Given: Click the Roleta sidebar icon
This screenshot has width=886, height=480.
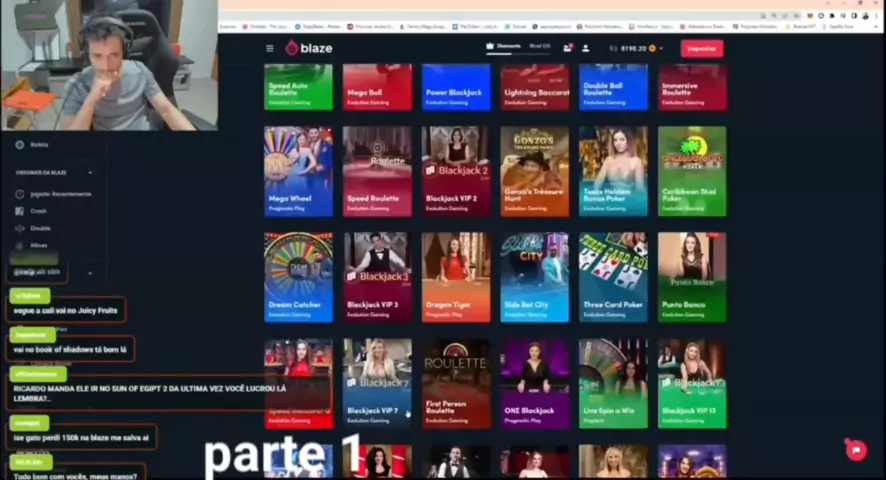Looking at the screenshot, I should click(x=20, y=145).
